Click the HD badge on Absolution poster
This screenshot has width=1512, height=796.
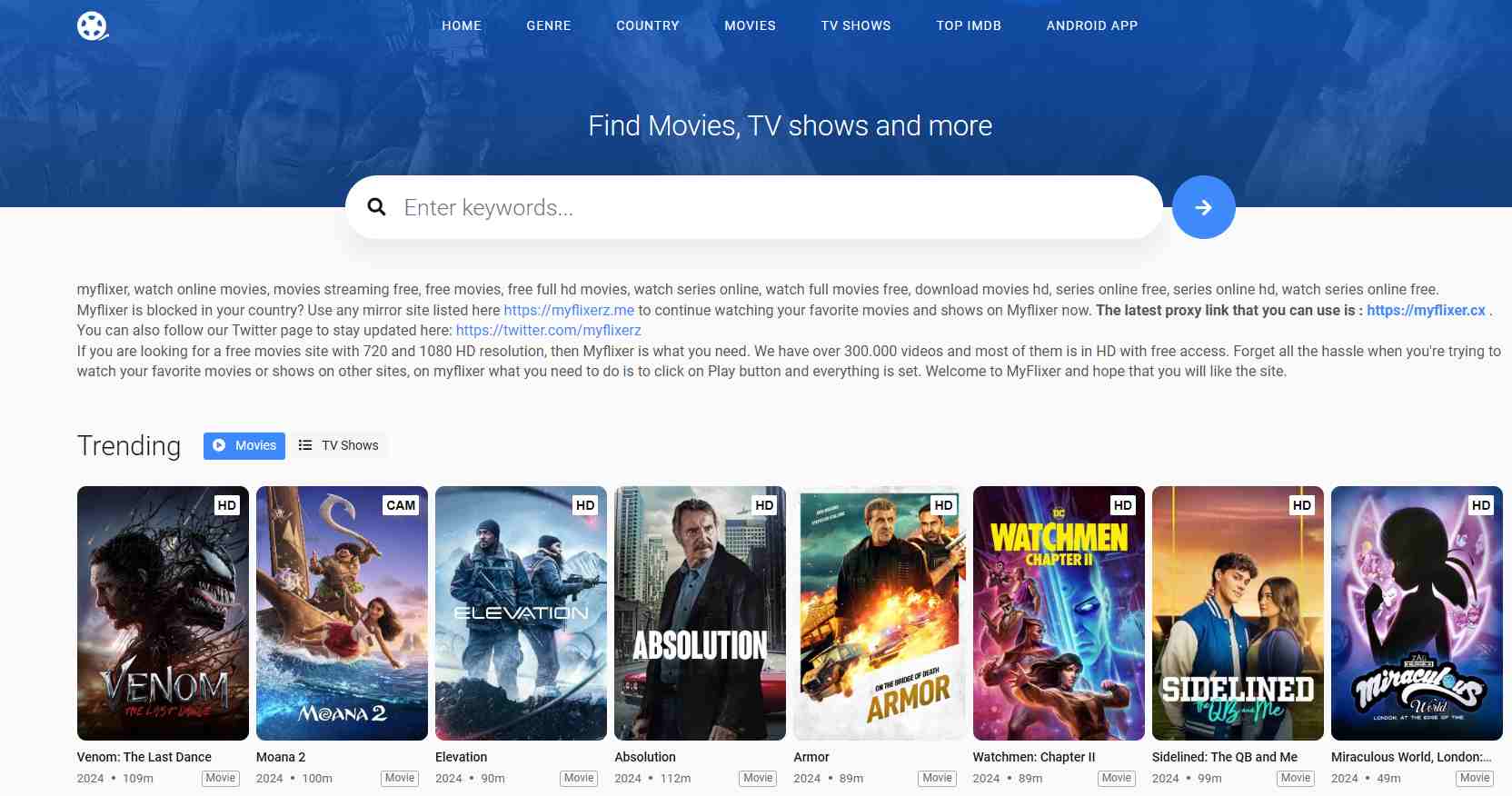pos(764,505)
